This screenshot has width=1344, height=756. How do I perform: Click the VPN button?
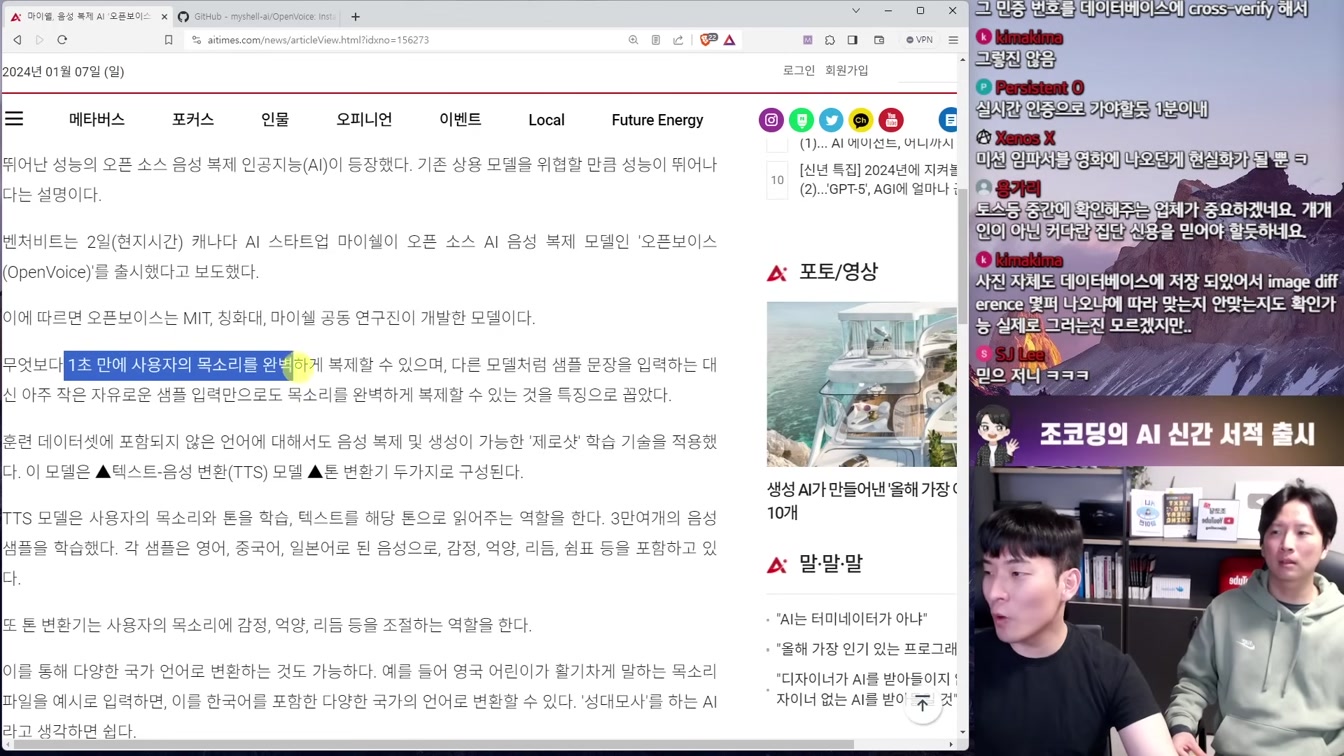pyautogui.click(x=919, y=40)
